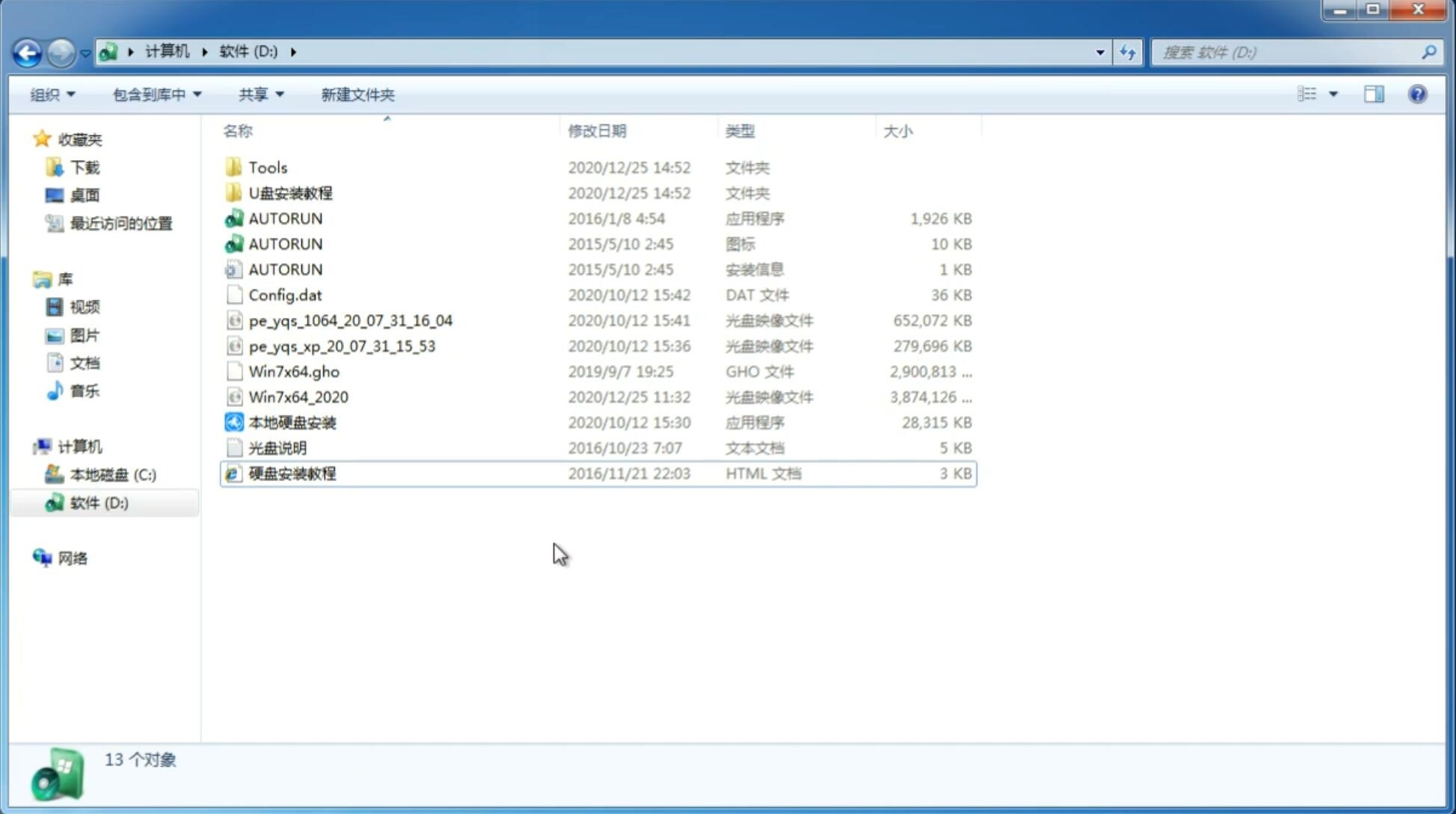Open Win7x64_2020 disc image file

pos(298,396)
